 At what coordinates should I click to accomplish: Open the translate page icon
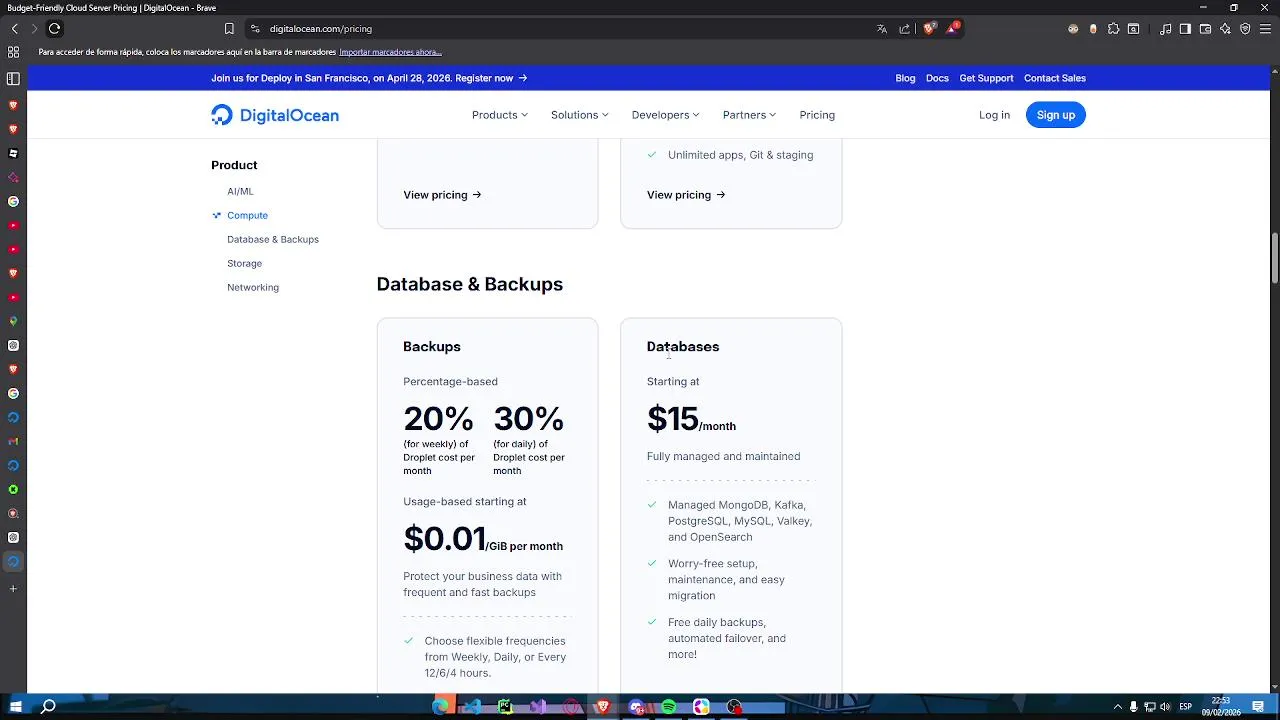tap(882, 29)
